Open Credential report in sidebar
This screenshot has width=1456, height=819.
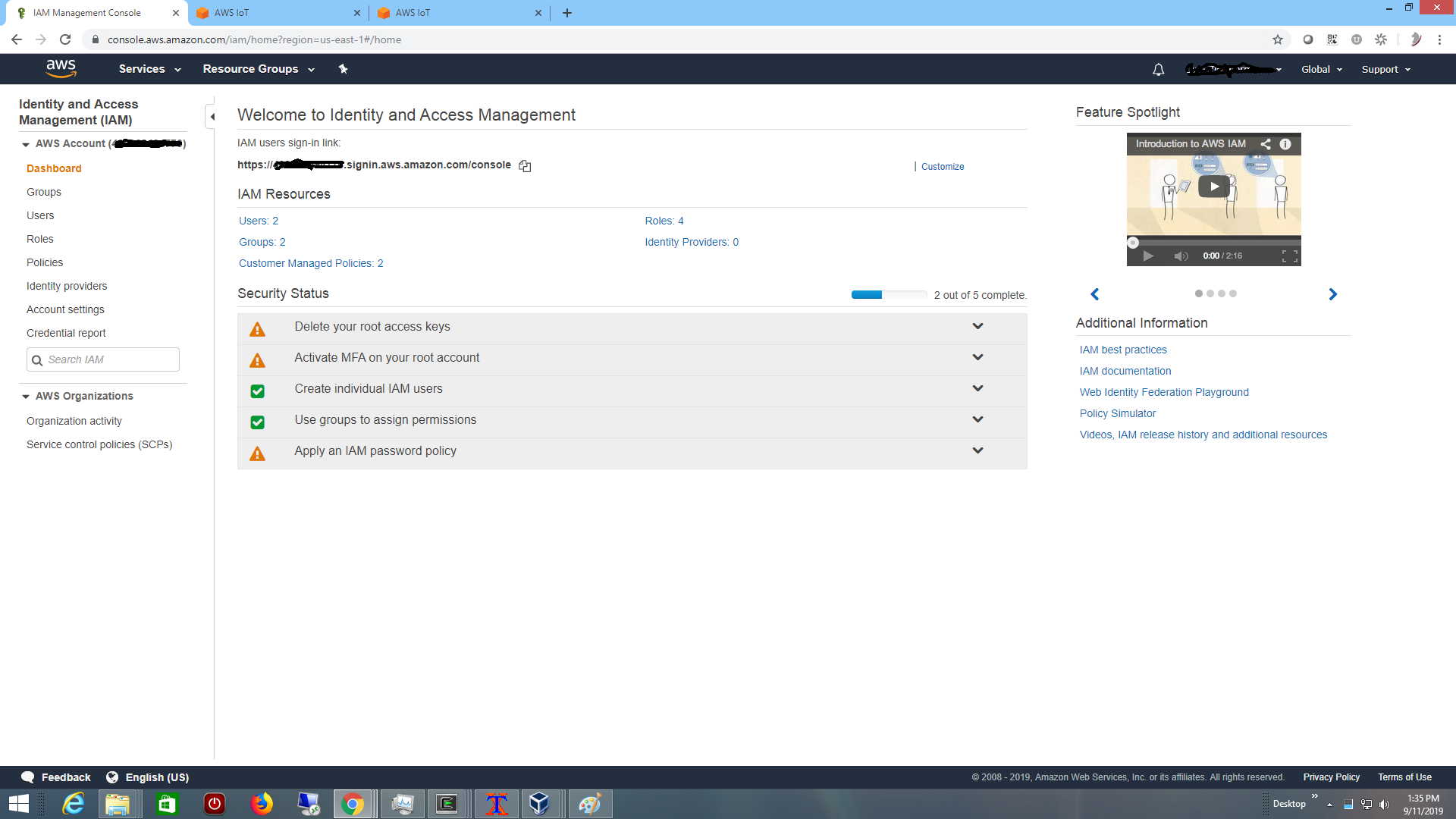pos(66,333)
